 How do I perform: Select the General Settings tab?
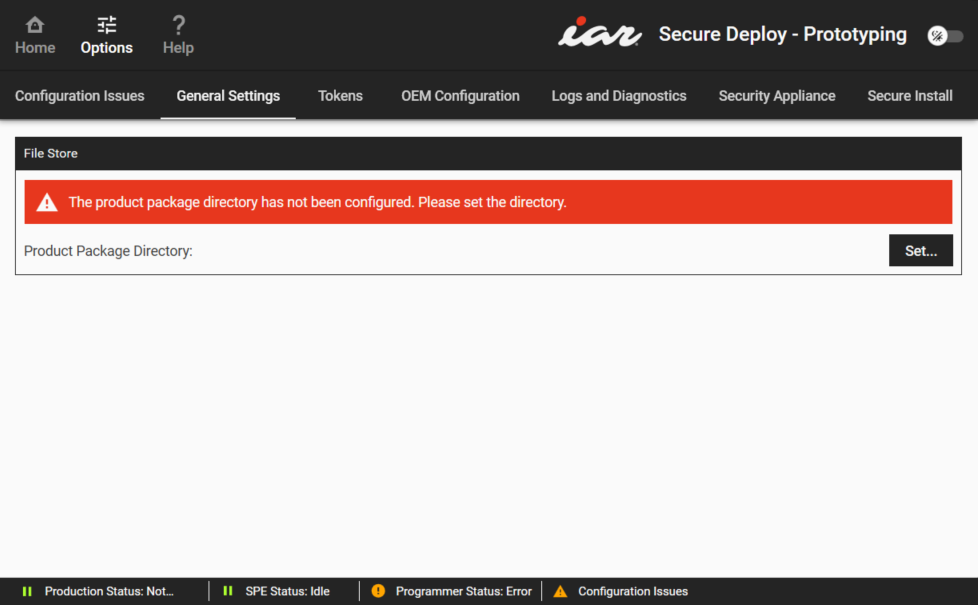point(228,96)
